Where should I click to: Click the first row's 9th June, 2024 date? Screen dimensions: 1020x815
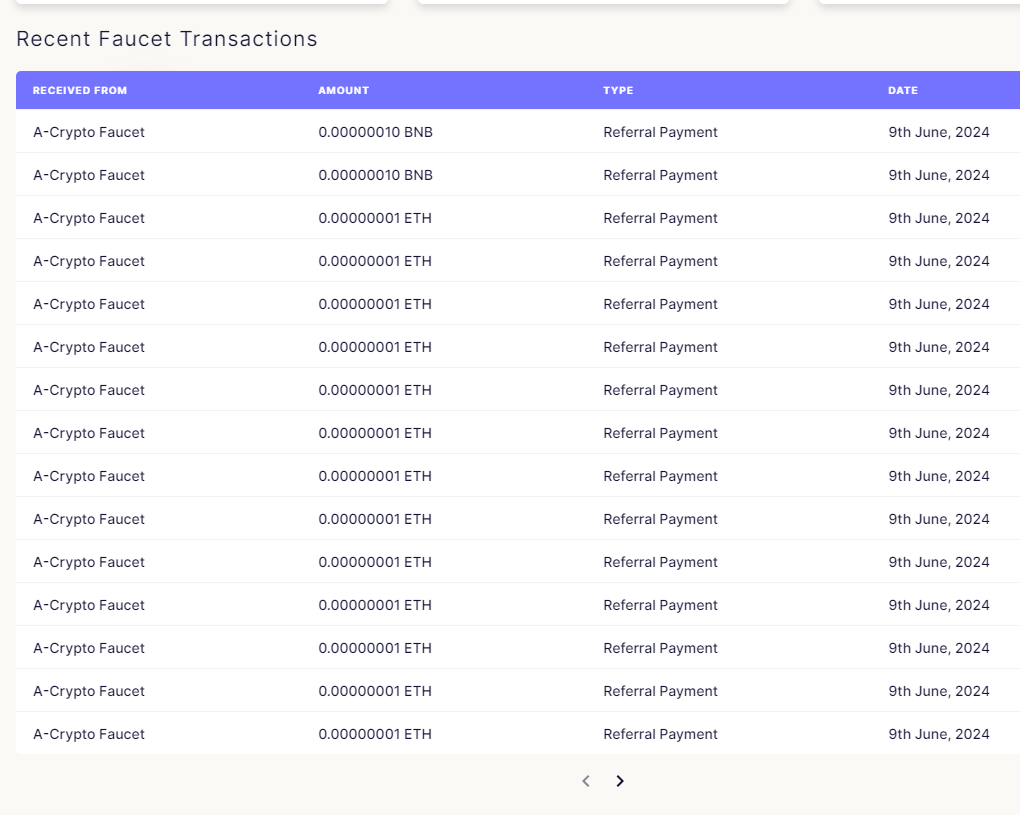coord(939,132)
